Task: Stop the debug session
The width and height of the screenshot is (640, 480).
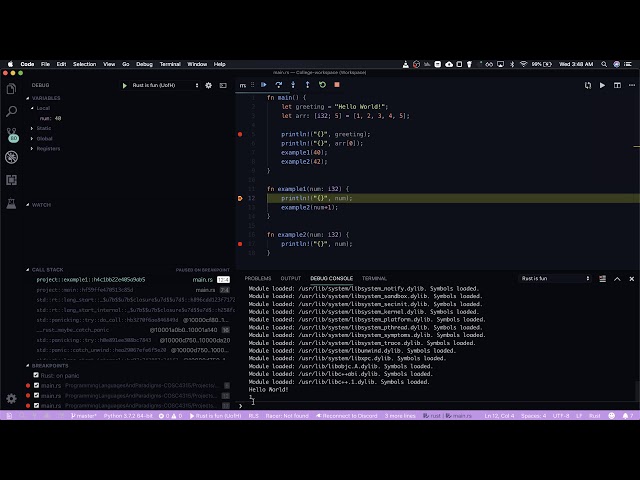Action: click(x=337, y=85)
